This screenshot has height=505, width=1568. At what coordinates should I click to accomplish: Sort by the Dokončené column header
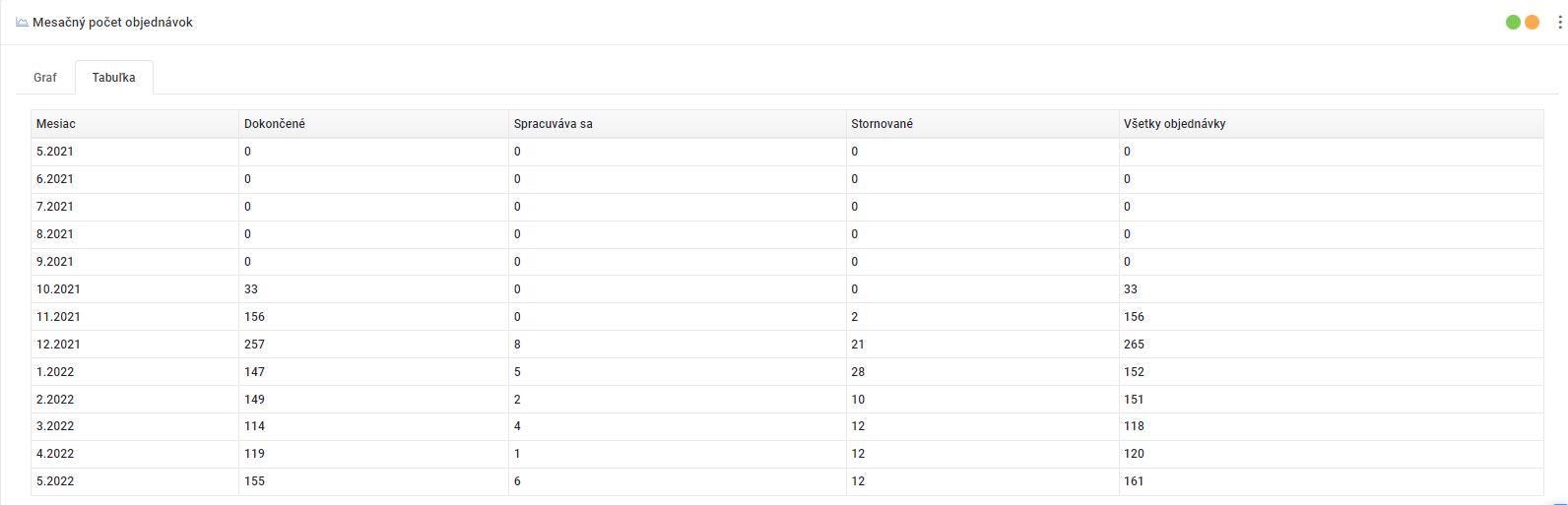(275, 124)
